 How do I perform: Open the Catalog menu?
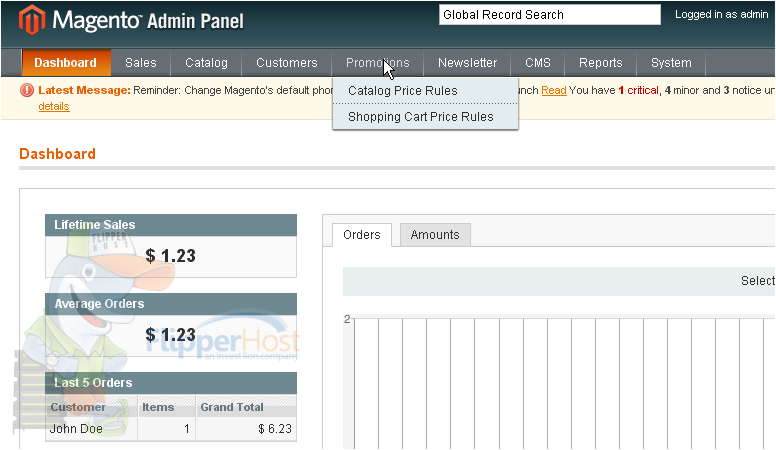tap(206, 63)
